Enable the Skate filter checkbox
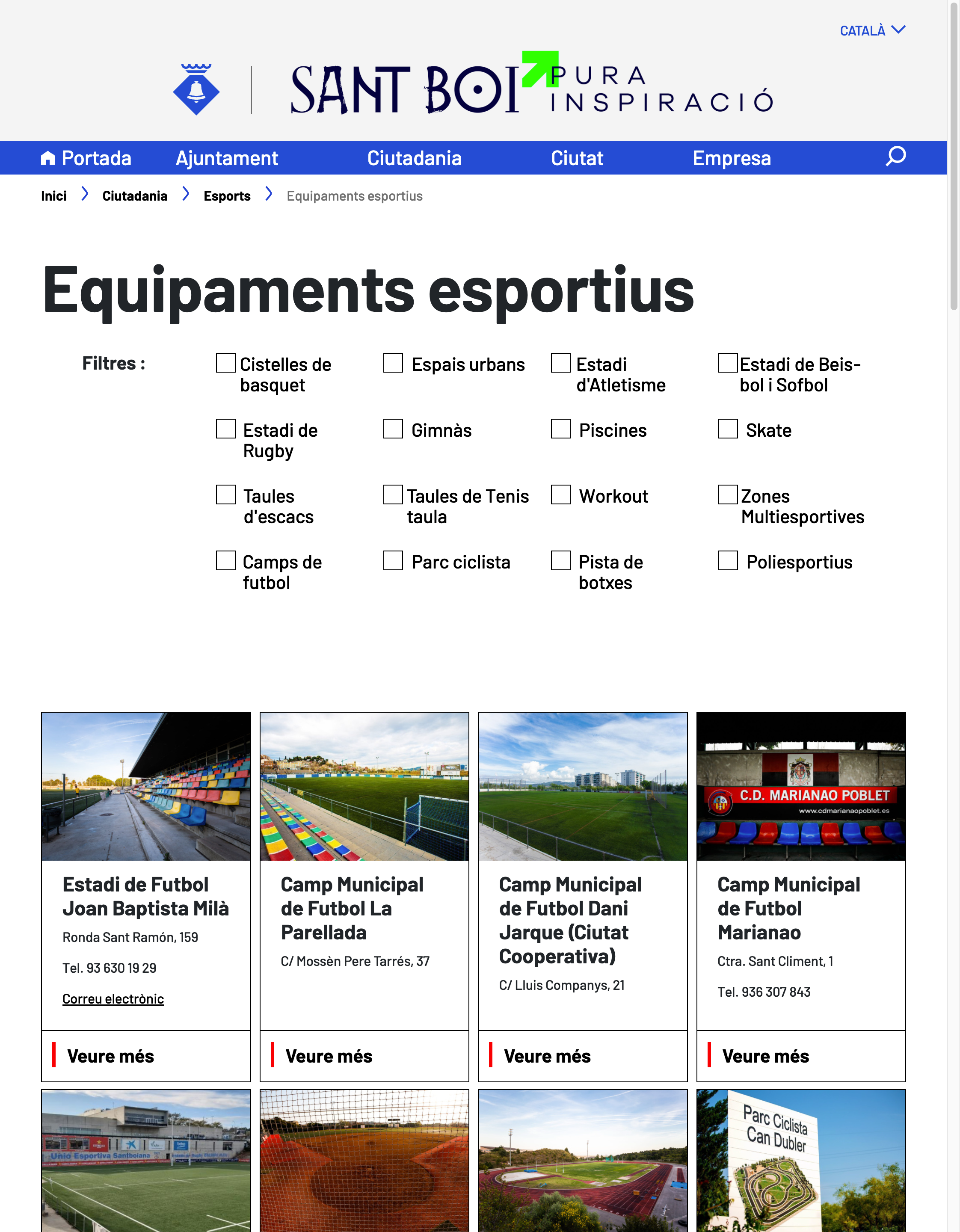 click(728, 429)
